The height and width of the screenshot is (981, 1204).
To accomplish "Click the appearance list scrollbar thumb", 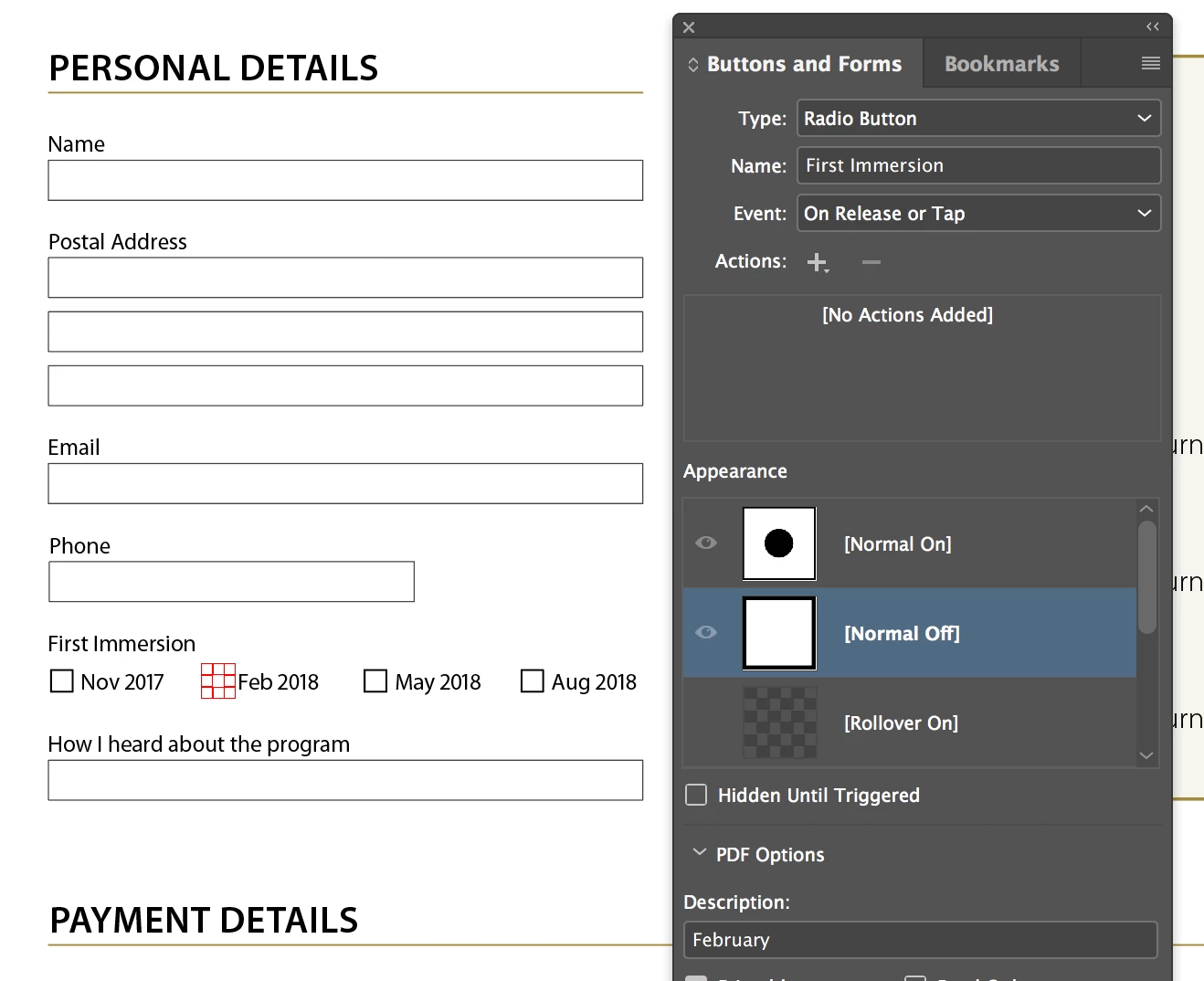I will (1147, 576).
